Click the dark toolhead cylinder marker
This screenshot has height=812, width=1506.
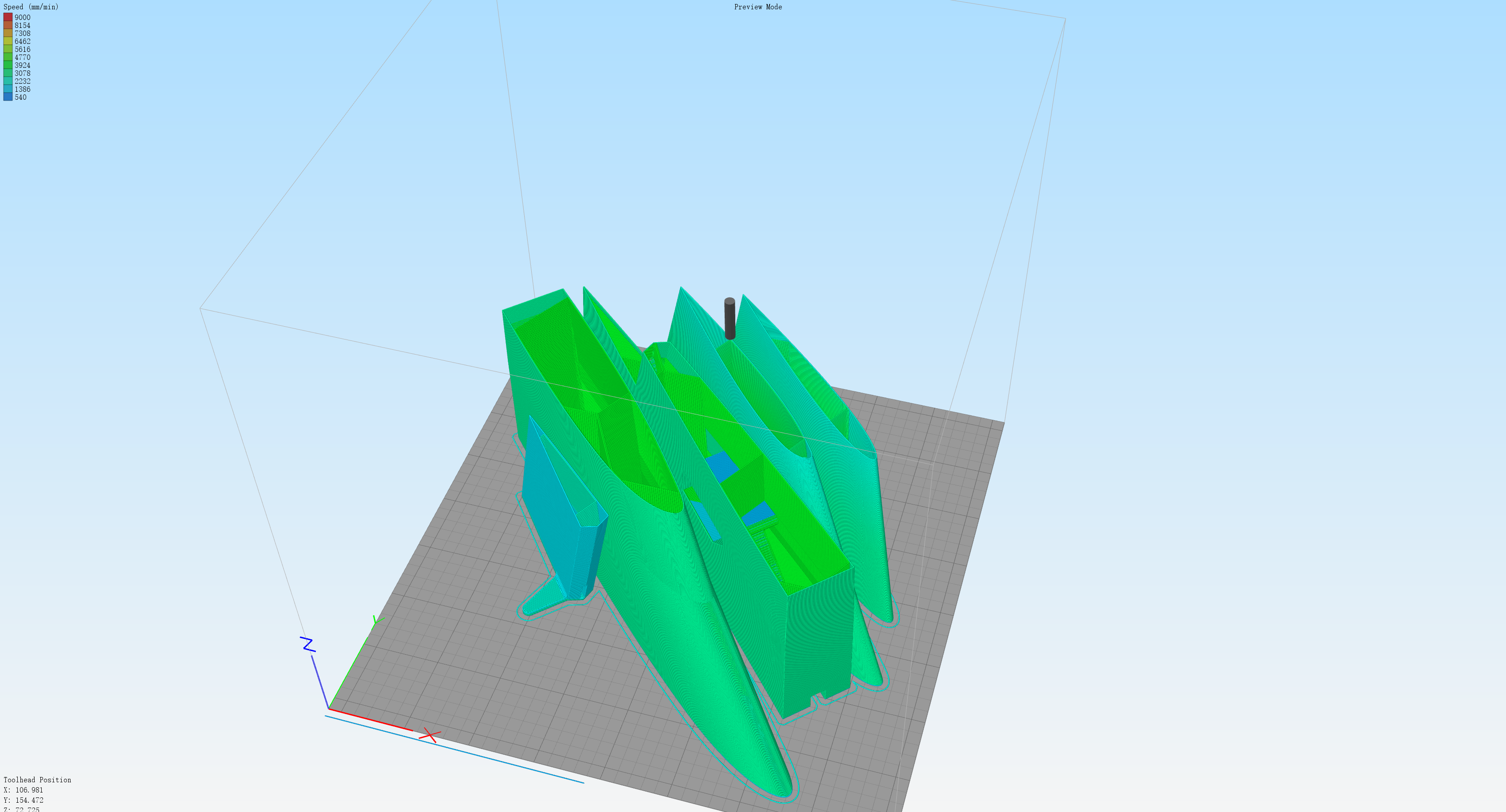[x=729, y=318]
